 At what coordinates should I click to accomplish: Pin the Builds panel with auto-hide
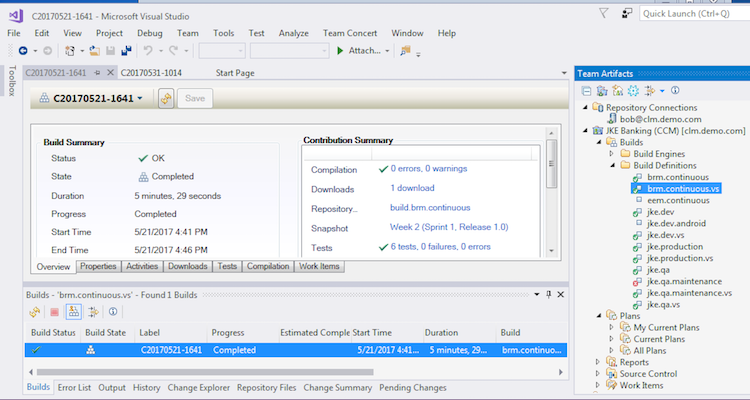(x=549, y=295)
